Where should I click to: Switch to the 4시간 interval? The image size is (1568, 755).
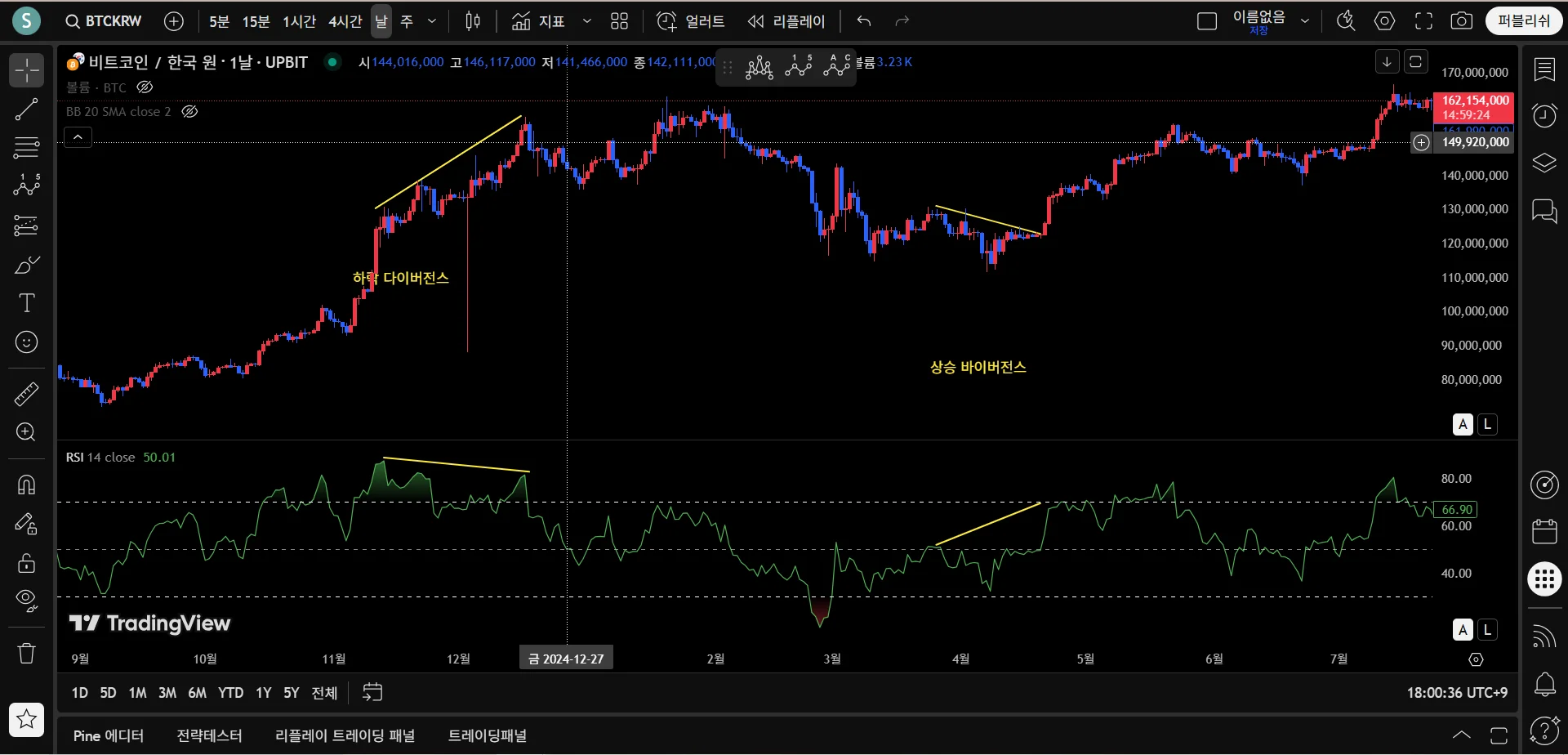click(345, 21)
